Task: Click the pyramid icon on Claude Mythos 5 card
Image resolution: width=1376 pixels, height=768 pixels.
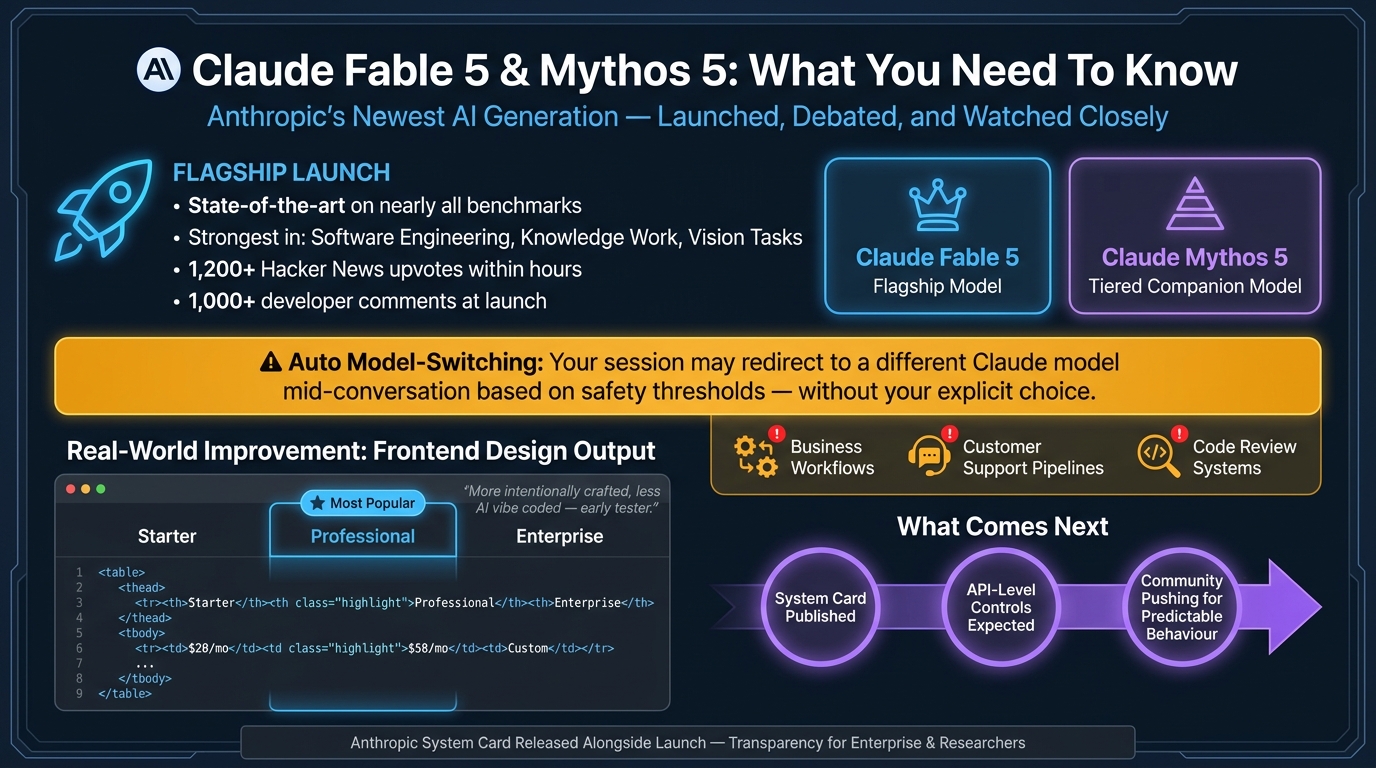Action: 1195,204
